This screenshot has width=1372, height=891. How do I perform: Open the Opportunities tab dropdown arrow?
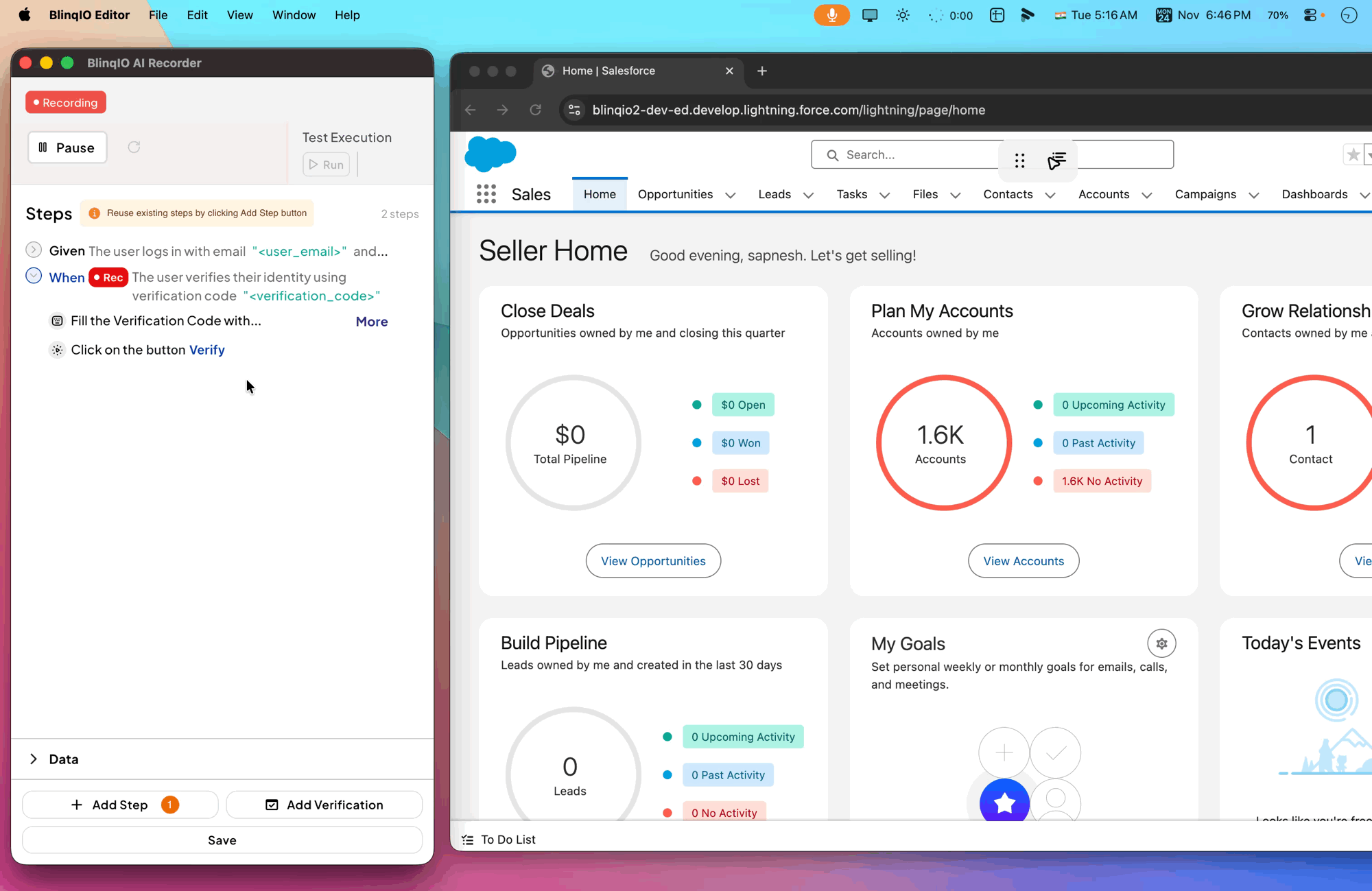point(731,195)
